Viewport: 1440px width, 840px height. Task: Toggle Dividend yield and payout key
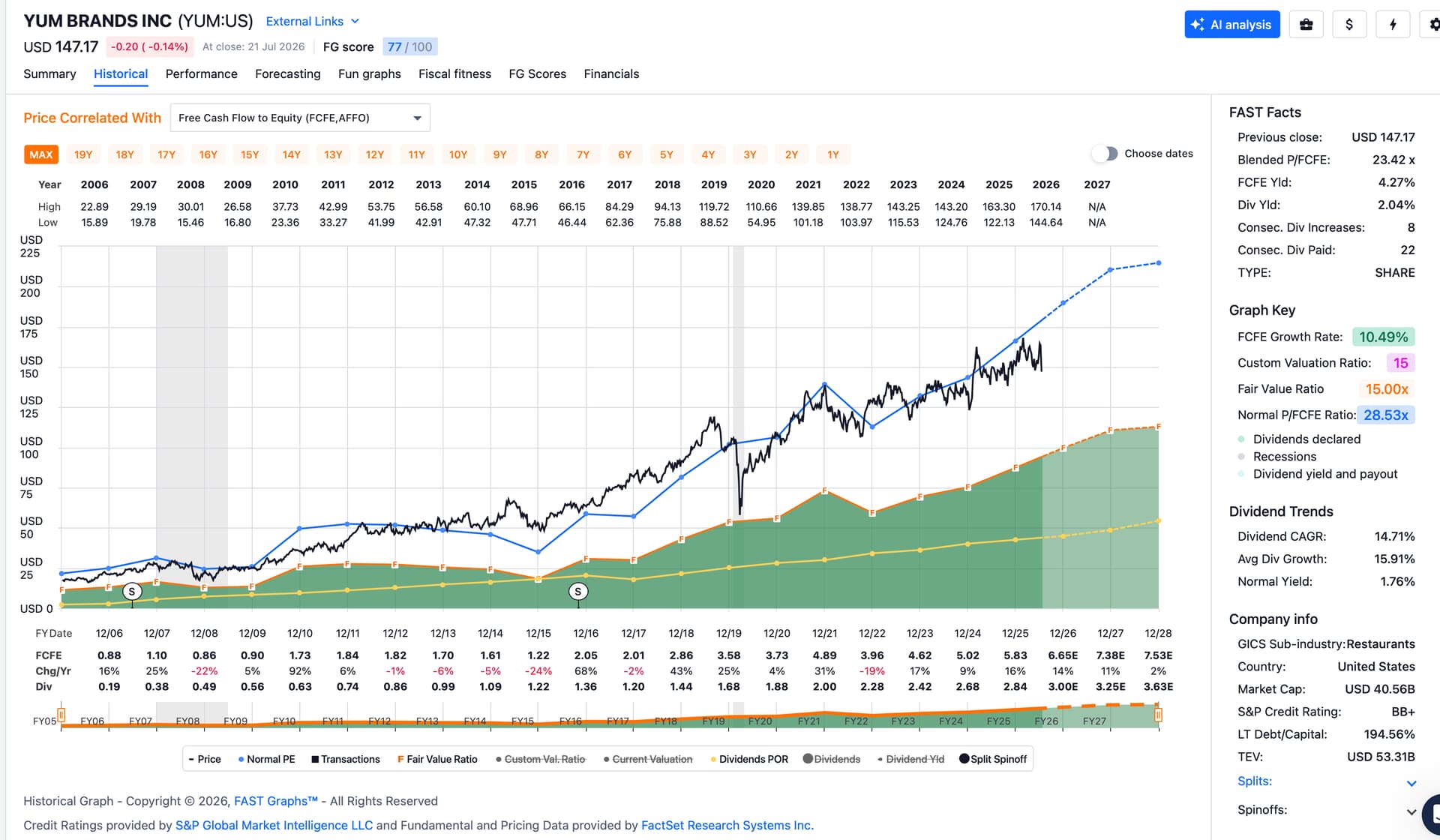(x=1318, y=474)
